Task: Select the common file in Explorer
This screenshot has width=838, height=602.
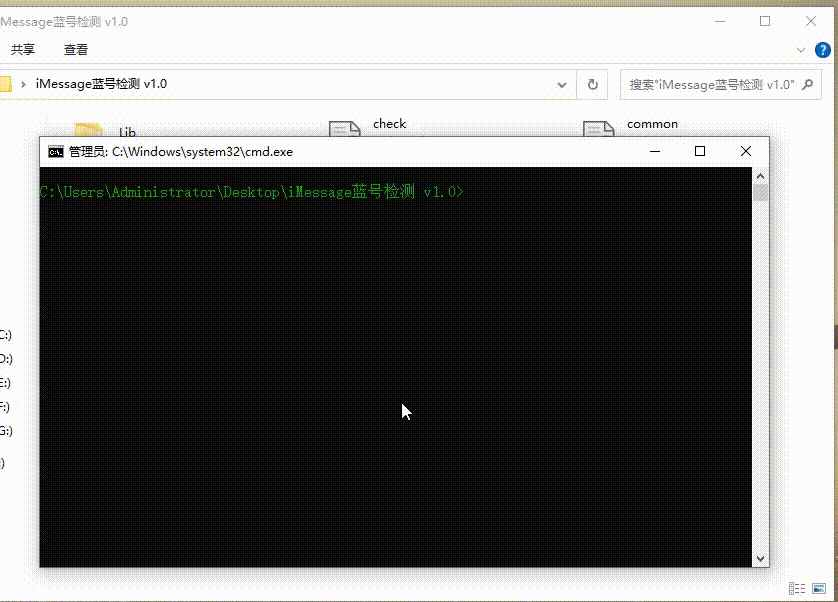Action: click(652, 124)
